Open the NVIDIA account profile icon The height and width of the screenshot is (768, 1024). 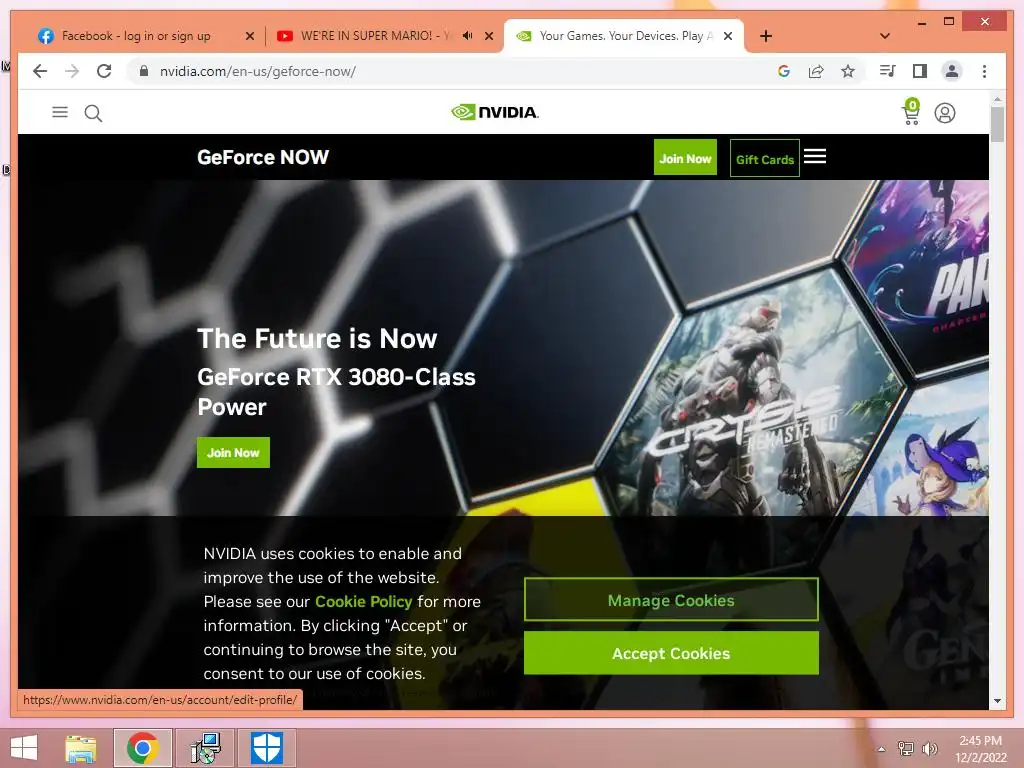[944, 113]
